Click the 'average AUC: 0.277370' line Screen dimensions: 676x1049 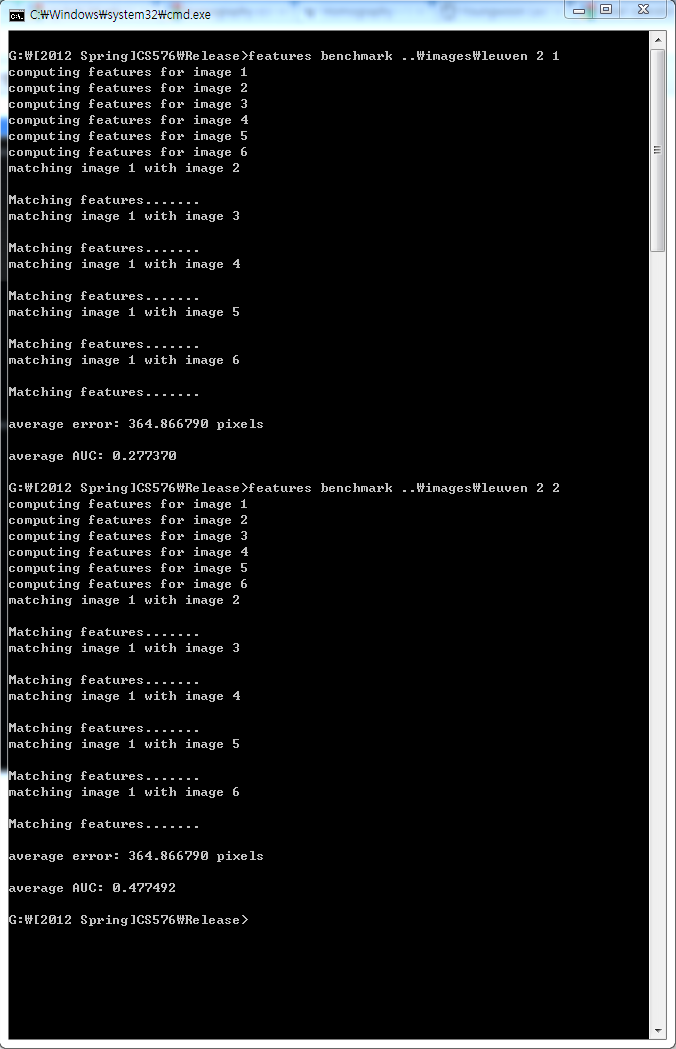tap(92, 456)
